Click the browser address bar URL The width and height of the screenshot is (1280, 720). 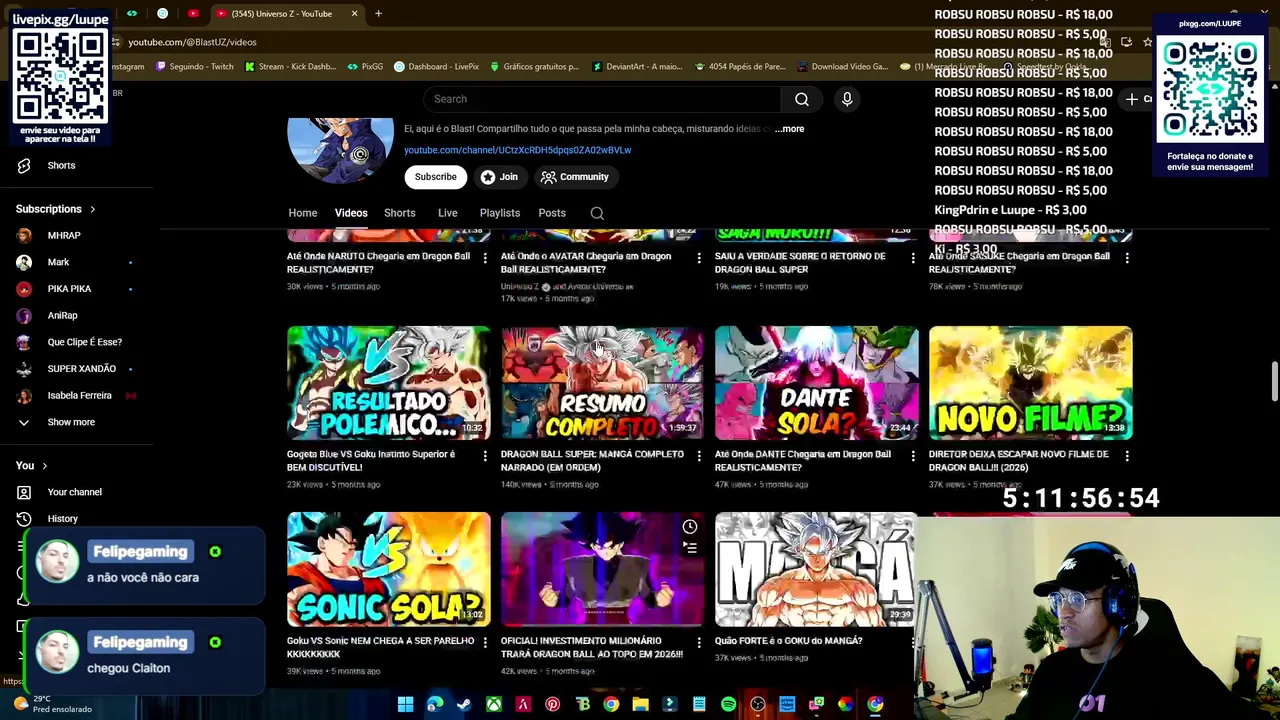coord(192,42)
